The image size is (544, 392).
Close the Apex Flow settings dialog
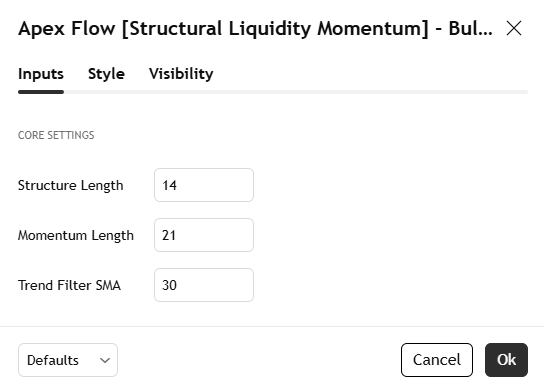coord(514,28)
